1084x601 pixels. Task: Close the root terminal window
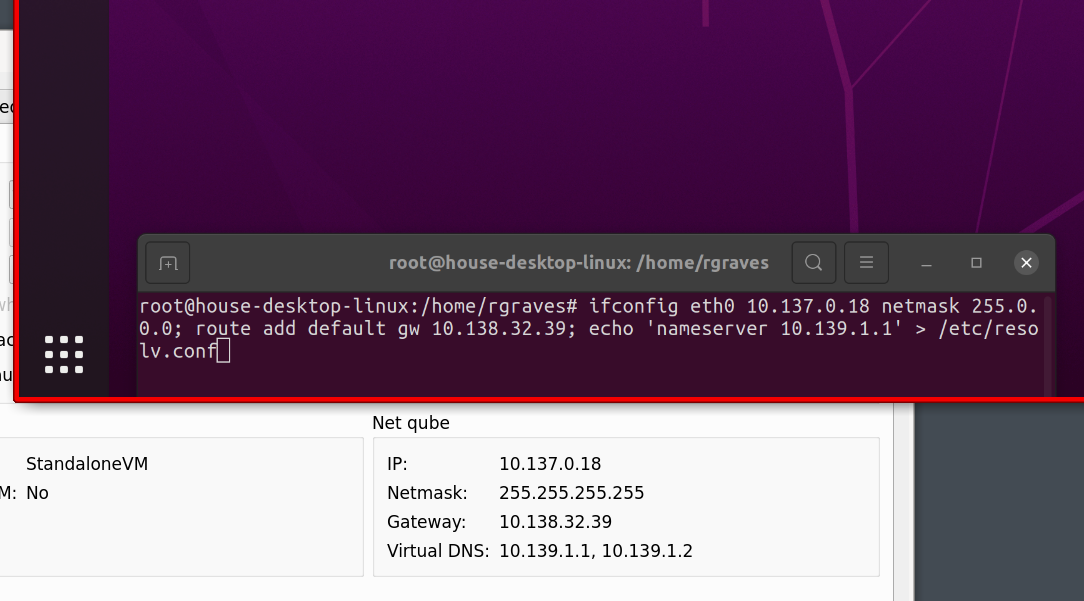pyautogui.click(x=1026, y=263)
